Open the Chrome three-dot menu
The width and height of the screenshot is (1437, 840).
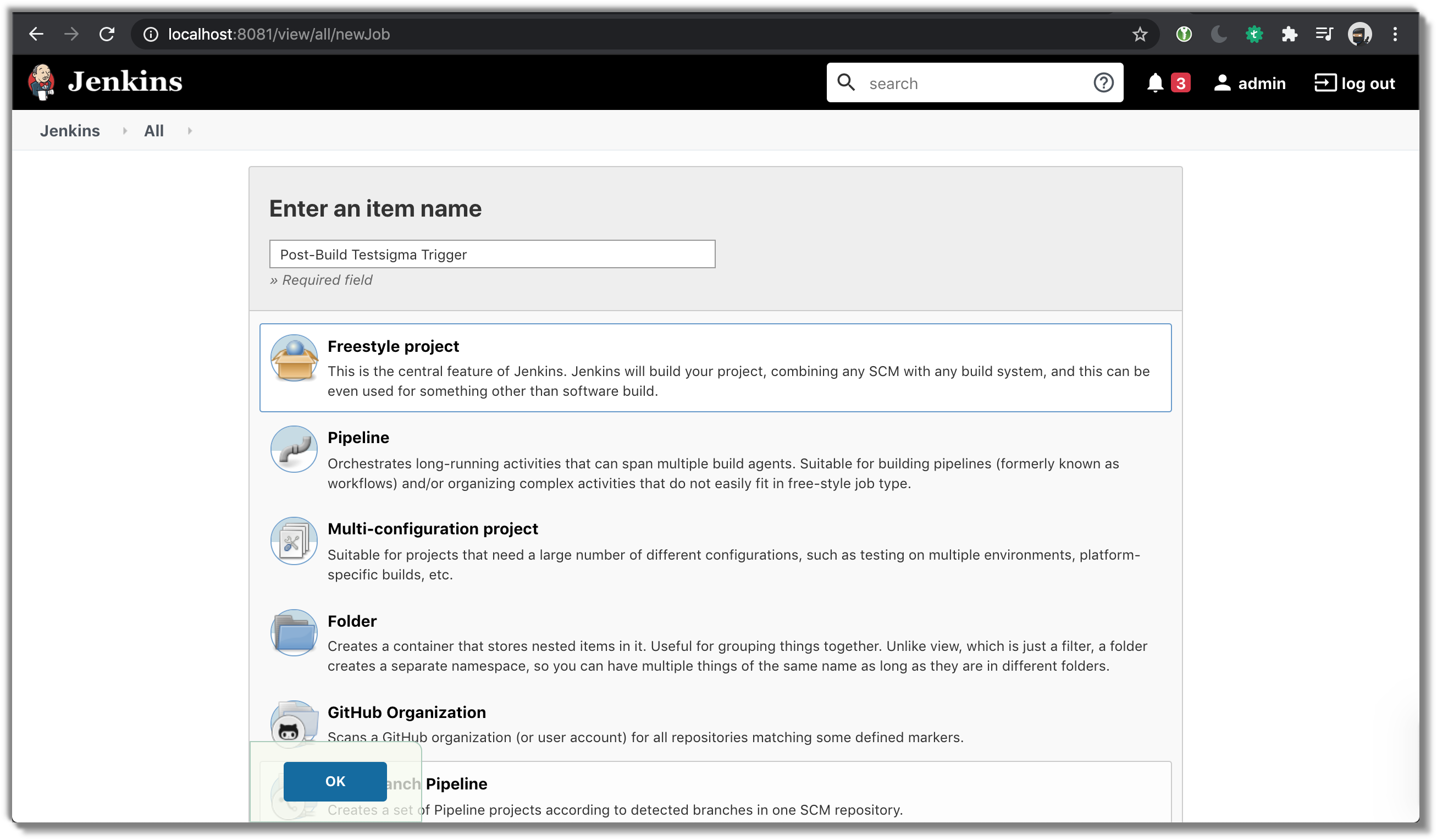(x=1395, y=34)
